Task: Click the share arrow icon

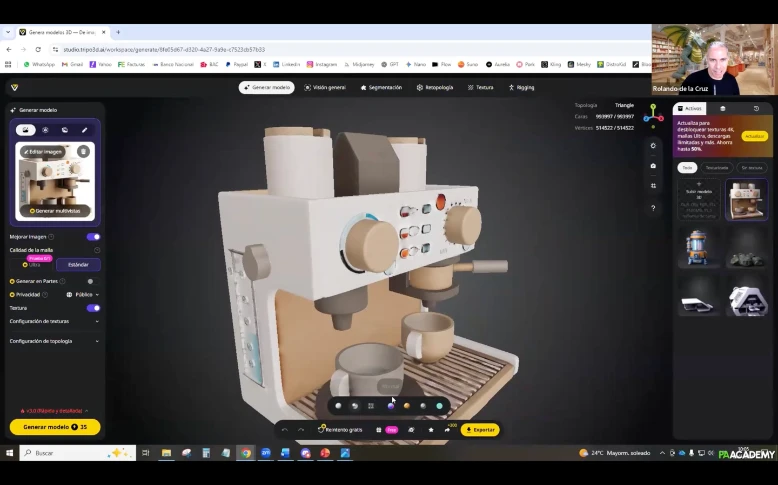Action: [447, 429]
